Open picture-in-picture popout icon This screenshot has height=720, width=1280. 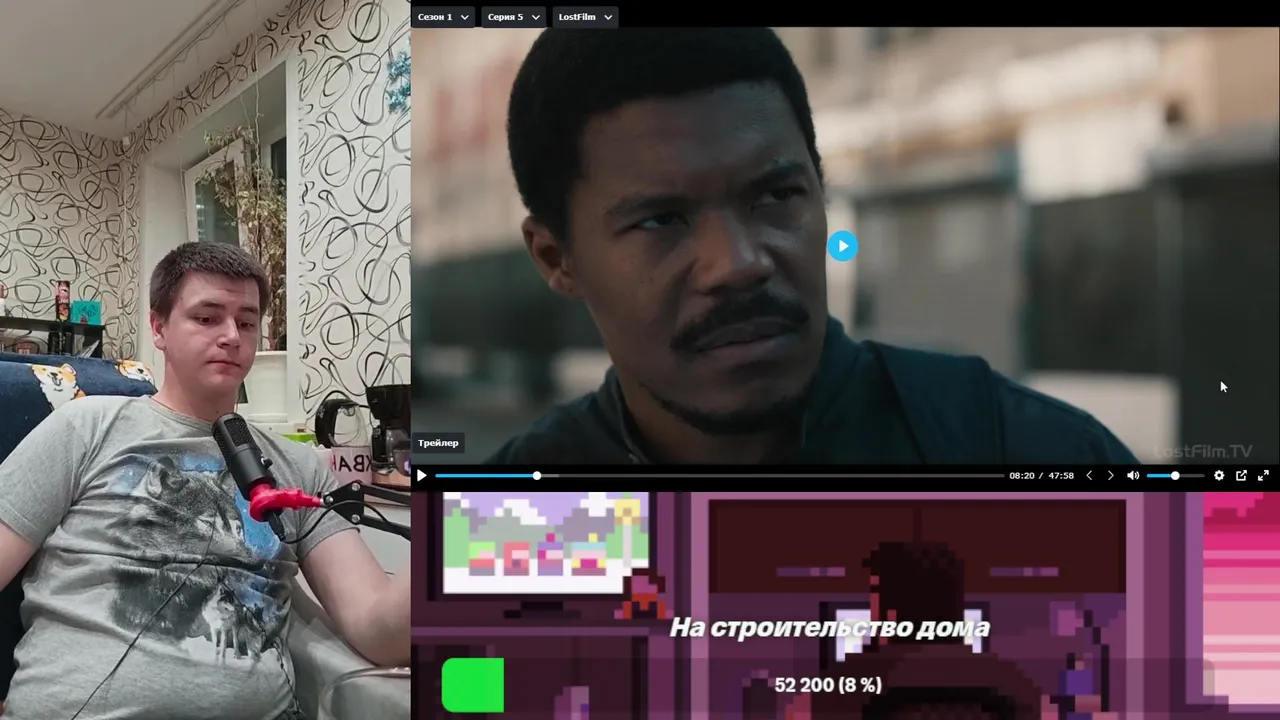(1241, 476)
